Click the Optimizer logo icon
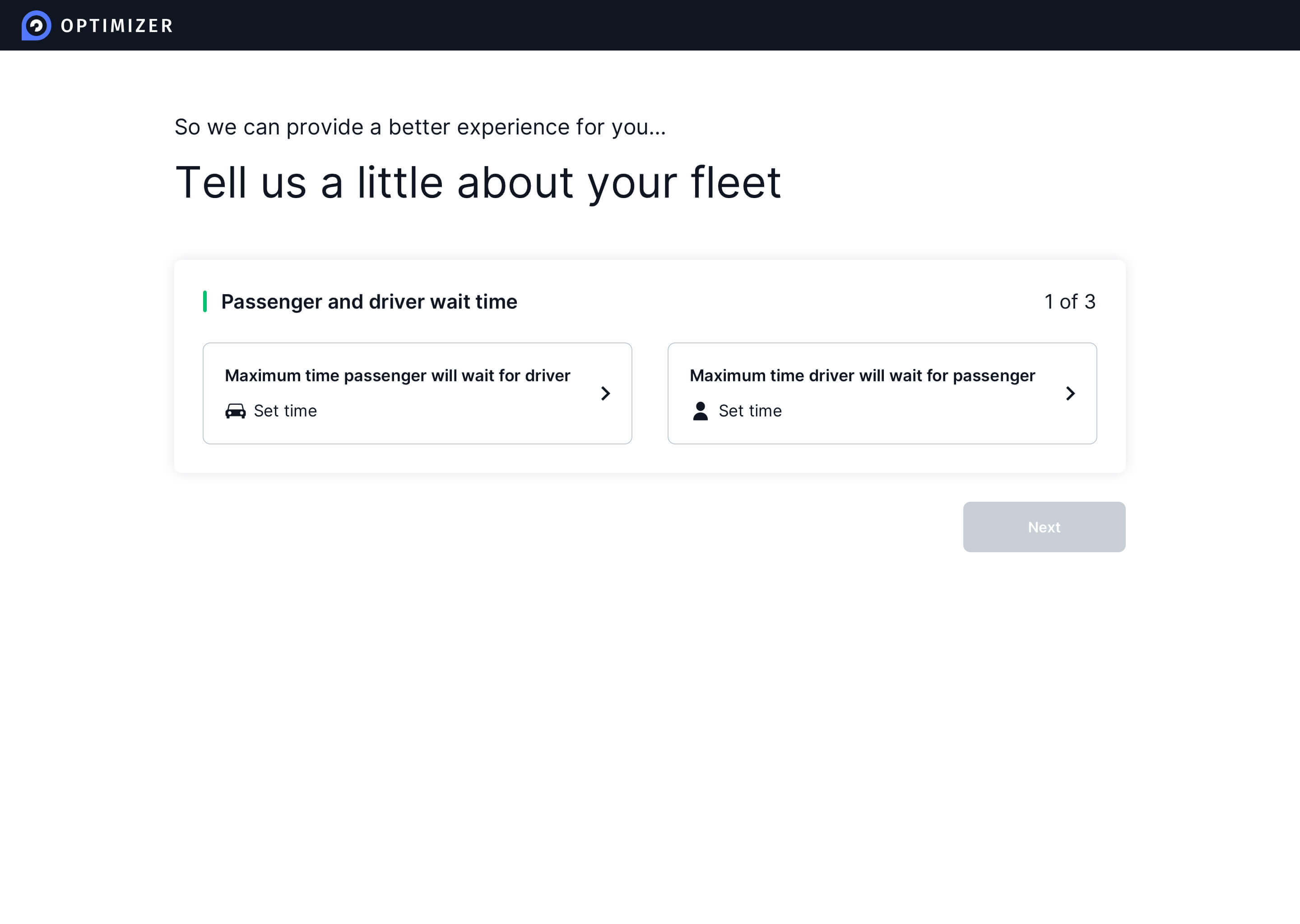1300x924 pixels. (x=37, y=26)
